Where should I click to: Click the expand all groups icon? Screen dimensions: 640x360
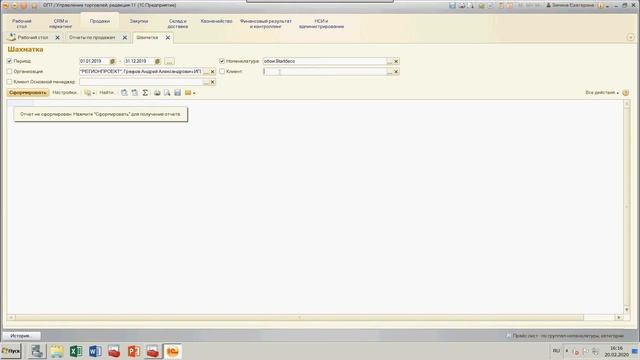(124, 93)
